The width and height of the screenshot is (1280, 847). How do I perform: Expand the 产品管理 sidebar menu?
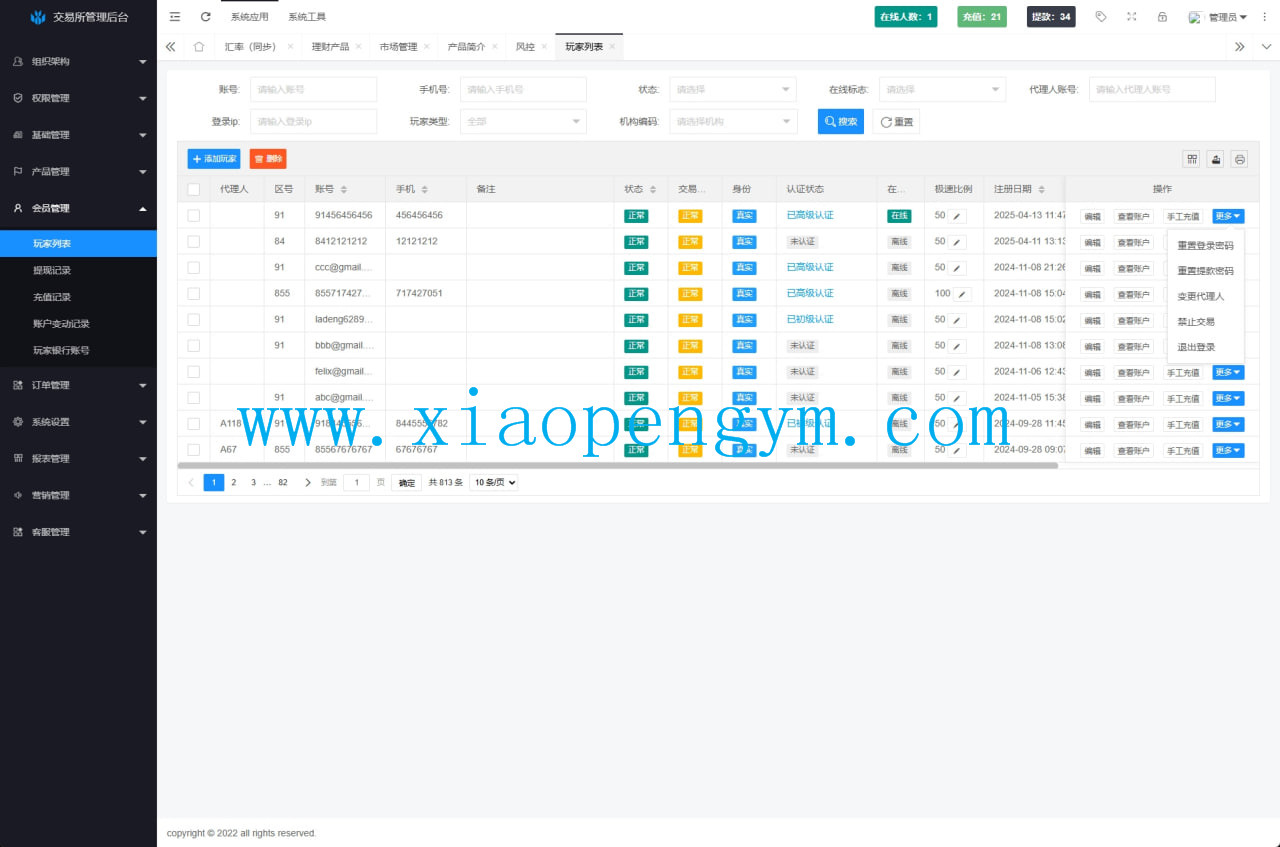click(x=78, y=171)
